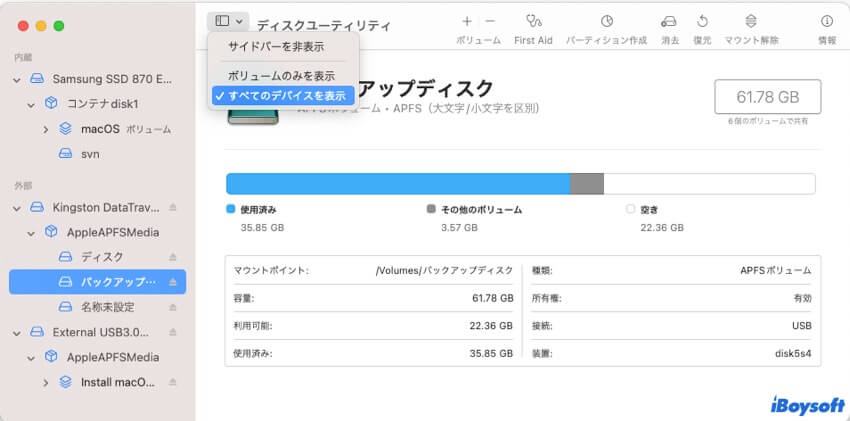Select Kingston's AppleAPFSMedia cube icon
The width and height of the screenshot is (850, 421).
(x=51, y=232)
